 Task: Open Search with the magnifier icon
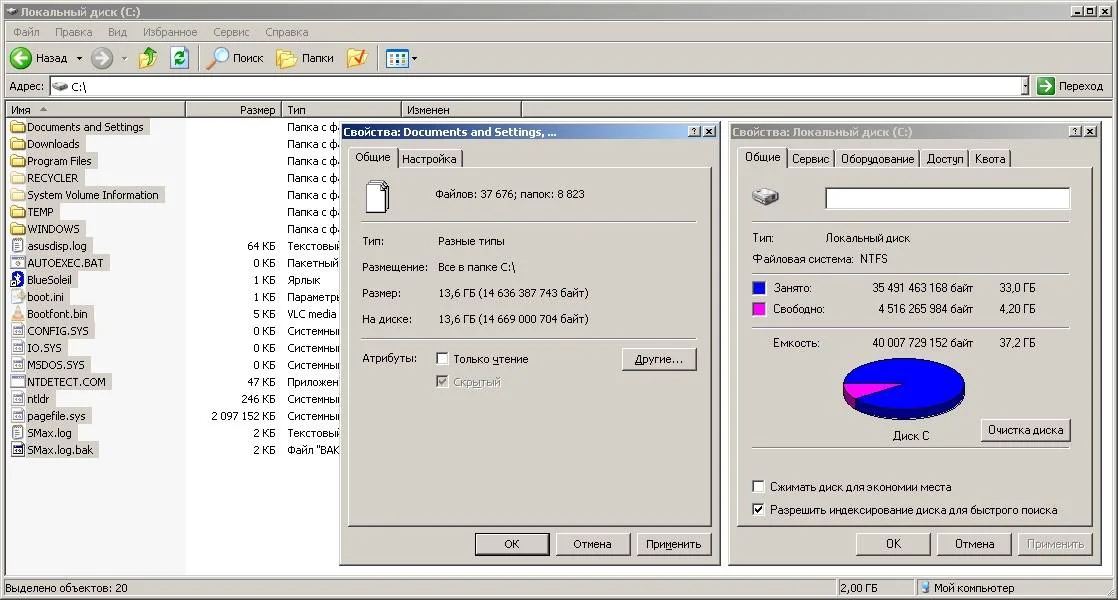click(216, 58)
